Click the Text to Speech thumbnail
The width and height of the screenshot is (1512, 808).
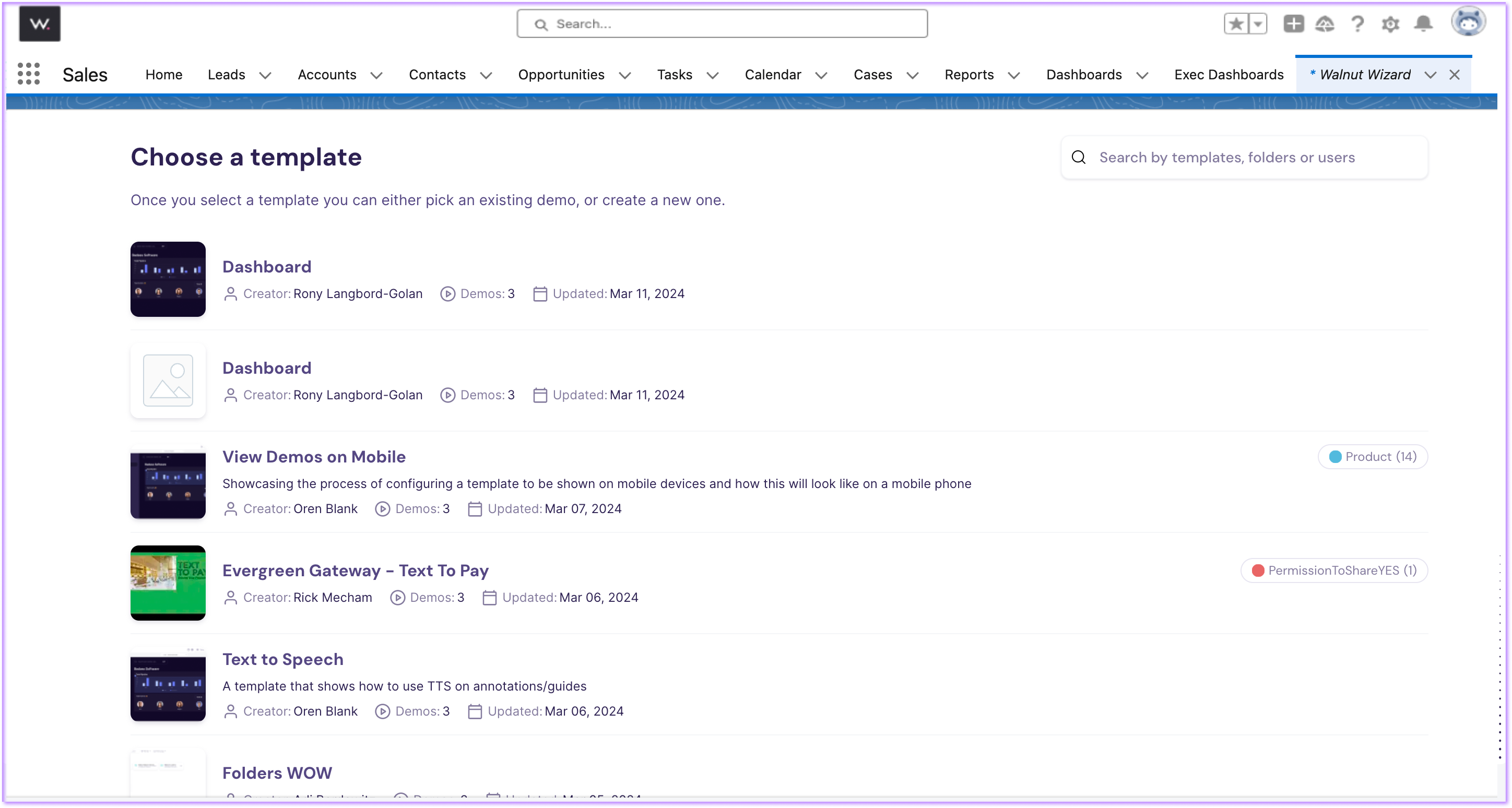tap(168, 684)
